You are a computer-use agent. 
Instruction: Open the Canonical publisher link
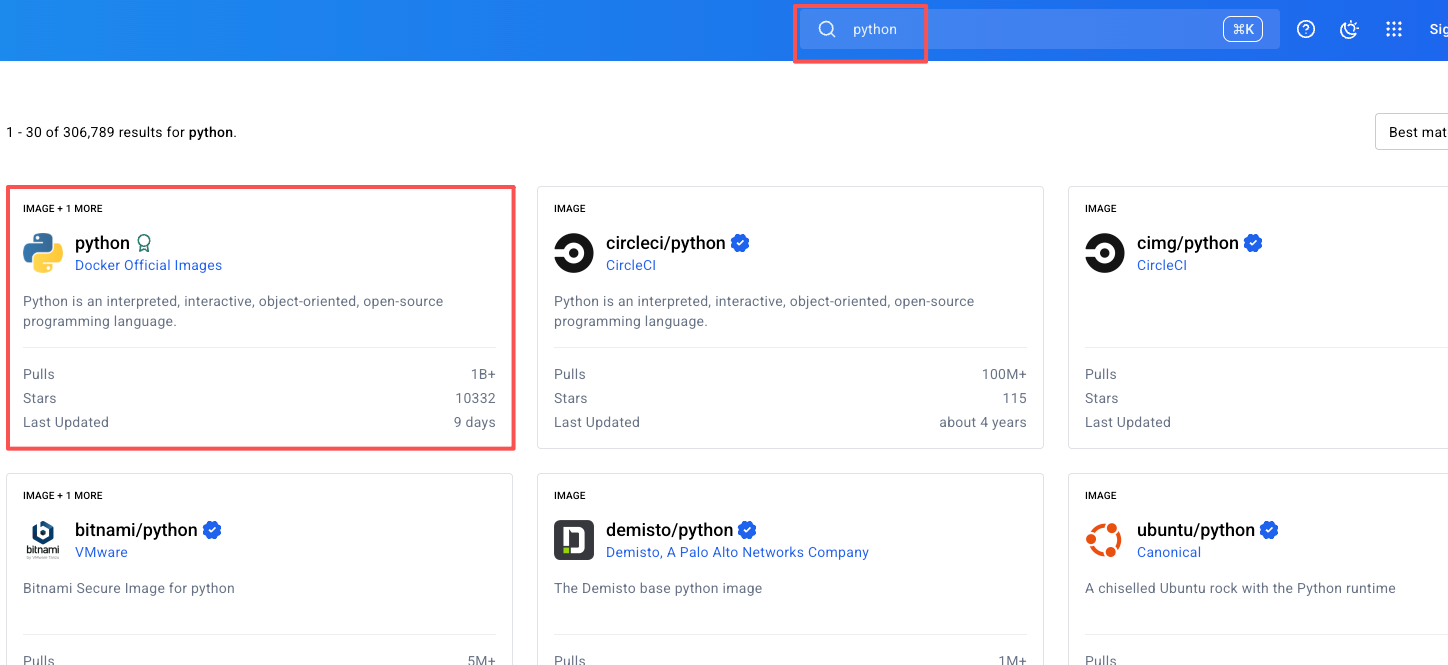pos(1169,552)
